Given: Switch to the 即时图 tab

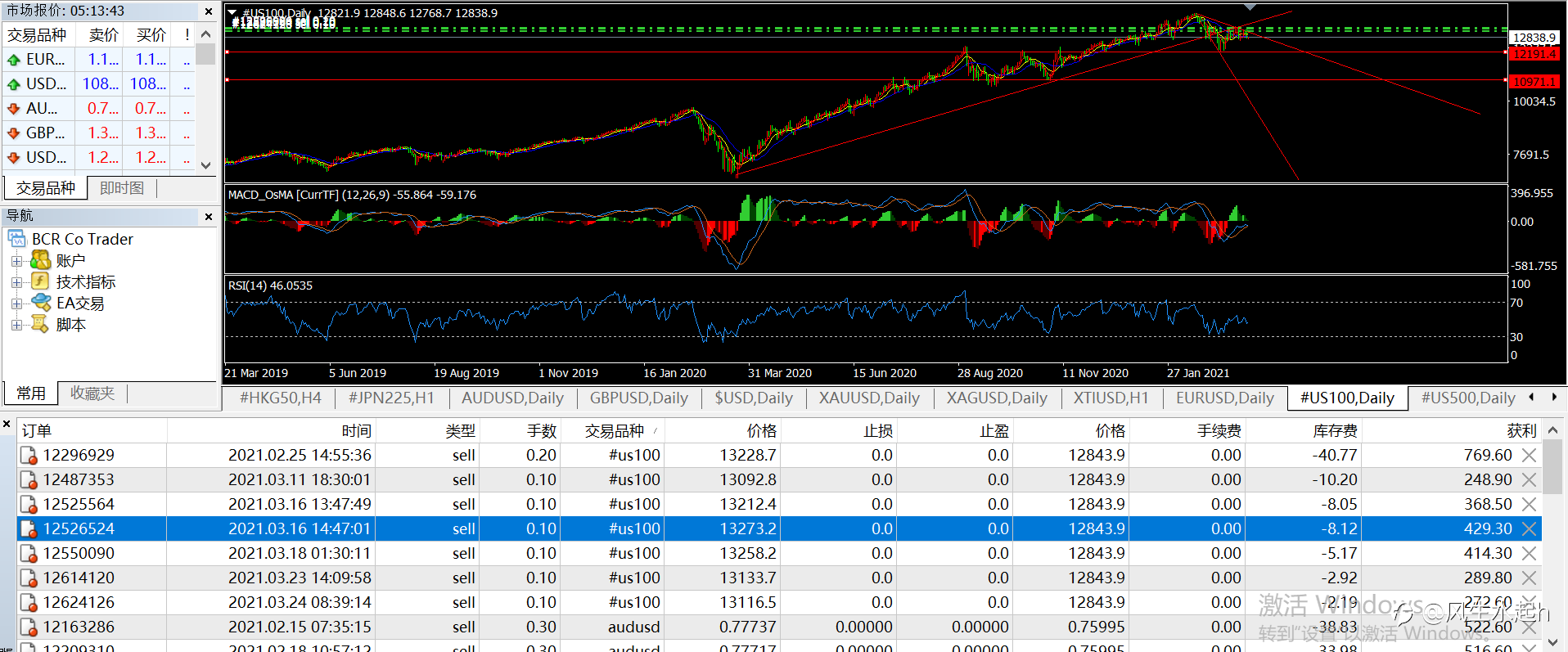Looking at the screenshot, I should (x=122, y=188).
